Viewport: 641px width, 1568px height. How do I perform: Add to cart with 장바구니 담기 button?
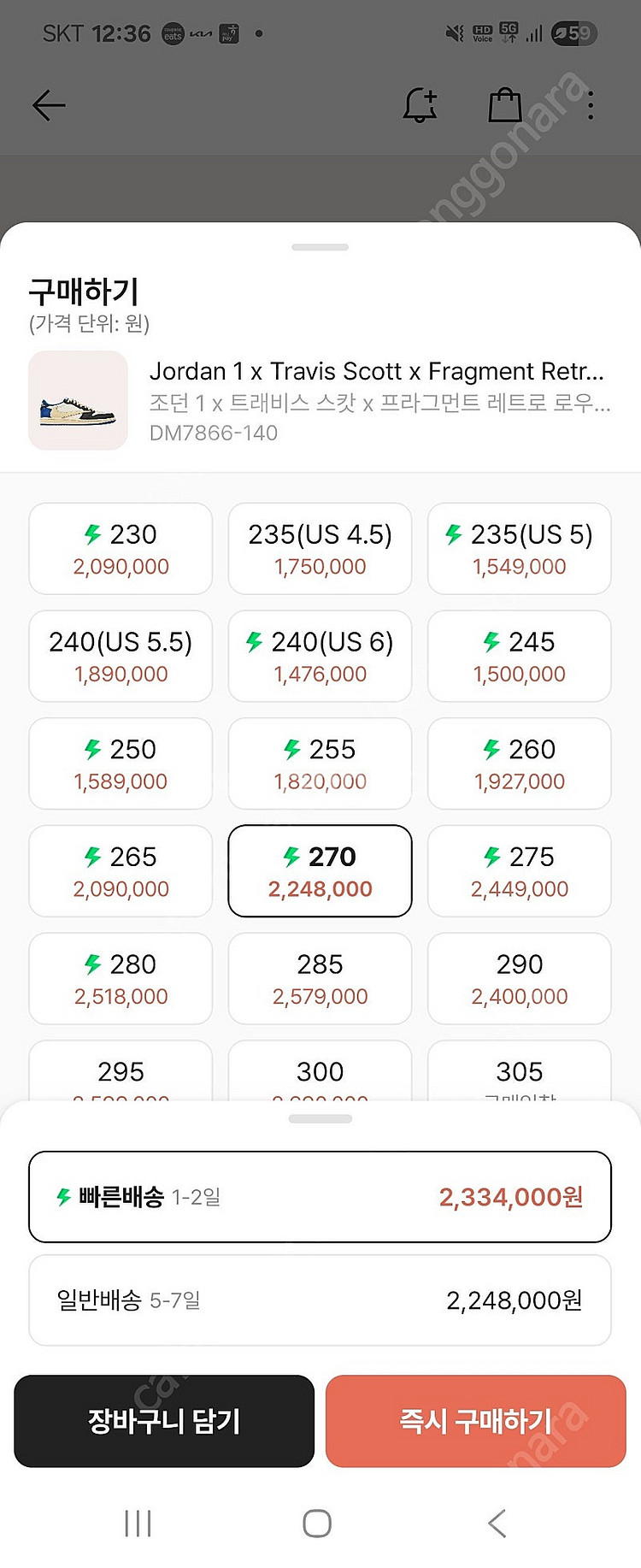pos(164,1421)
